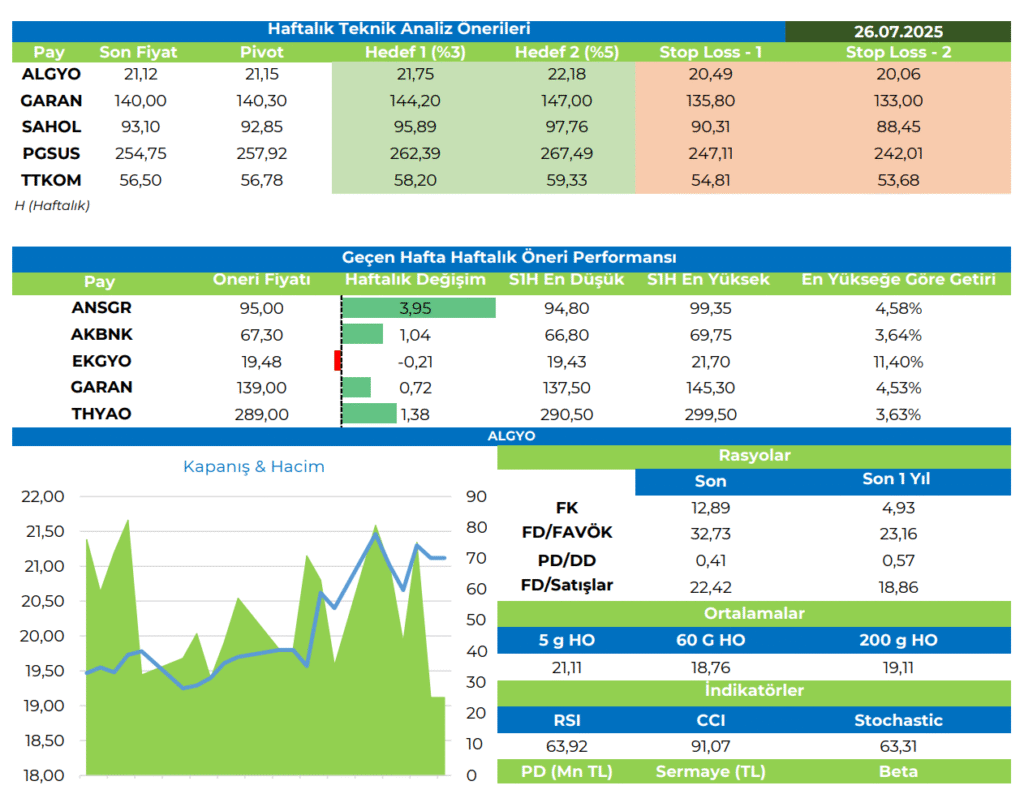Select the "Haftalık Değişim" column header
Viewport: 1024px width, 794px height.
415,280
